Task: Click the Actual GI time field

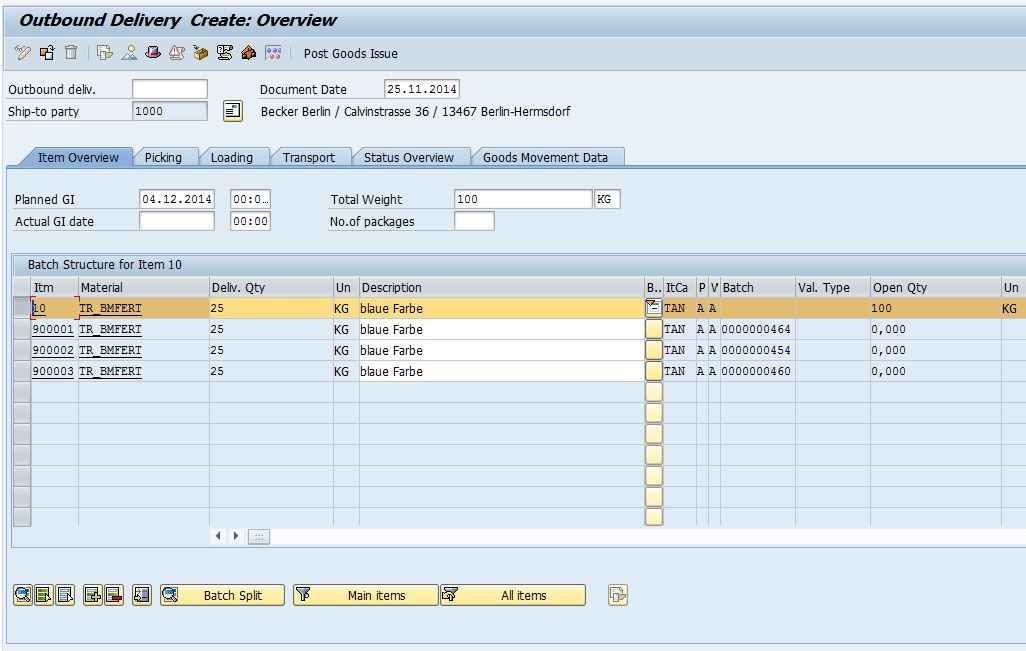Action: click(251, 221)
